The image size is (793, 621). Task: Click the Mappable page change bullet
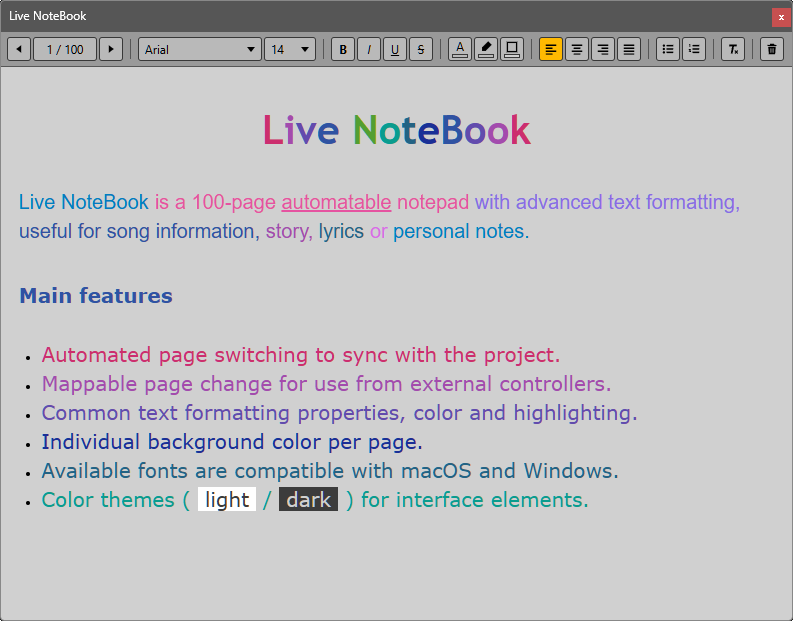327,384
